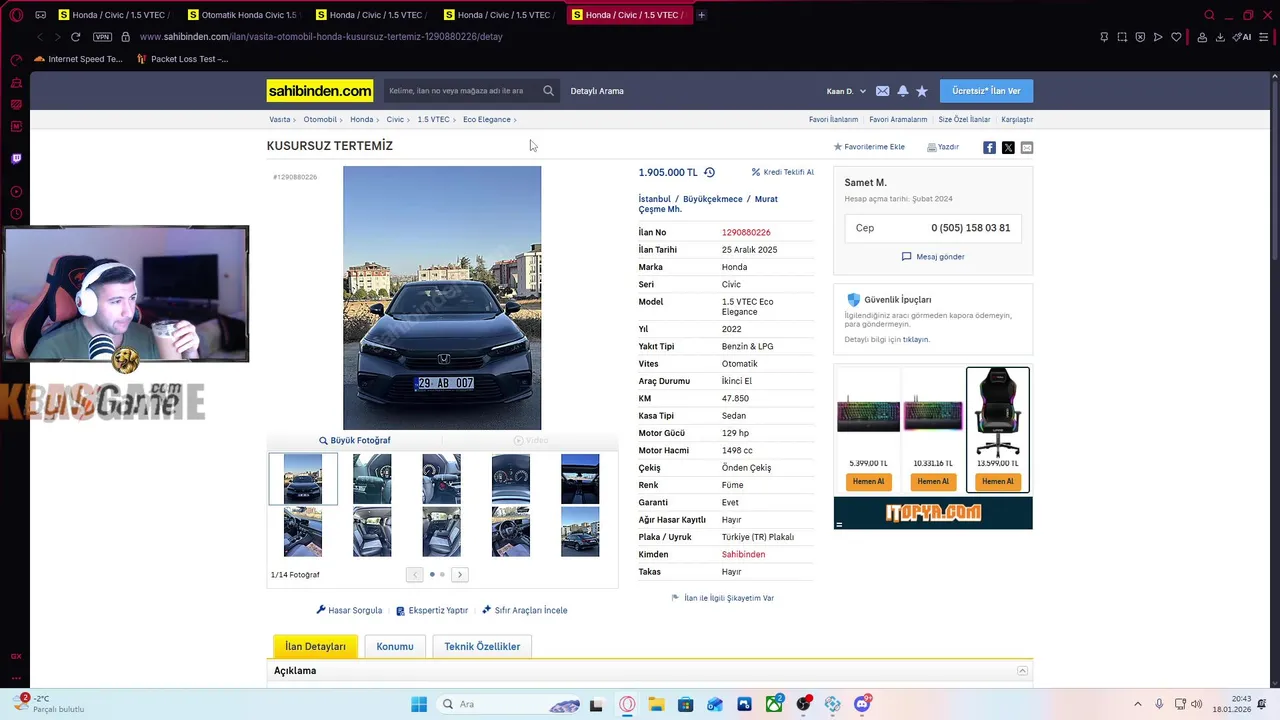
Task: Click Hasar Sorgula link
Action: pos(349,610)
